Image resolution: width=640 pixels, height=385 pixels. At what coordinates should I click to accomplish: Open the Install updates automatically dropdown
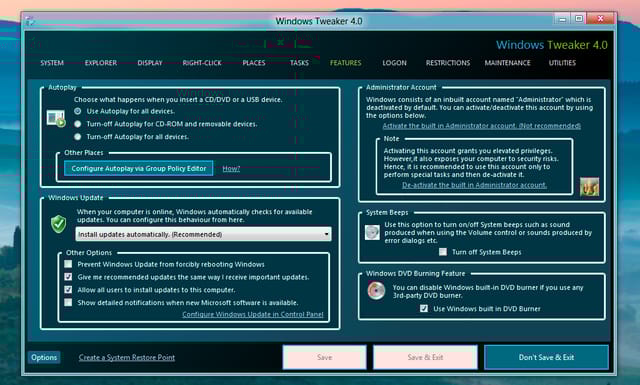point(203,234)
